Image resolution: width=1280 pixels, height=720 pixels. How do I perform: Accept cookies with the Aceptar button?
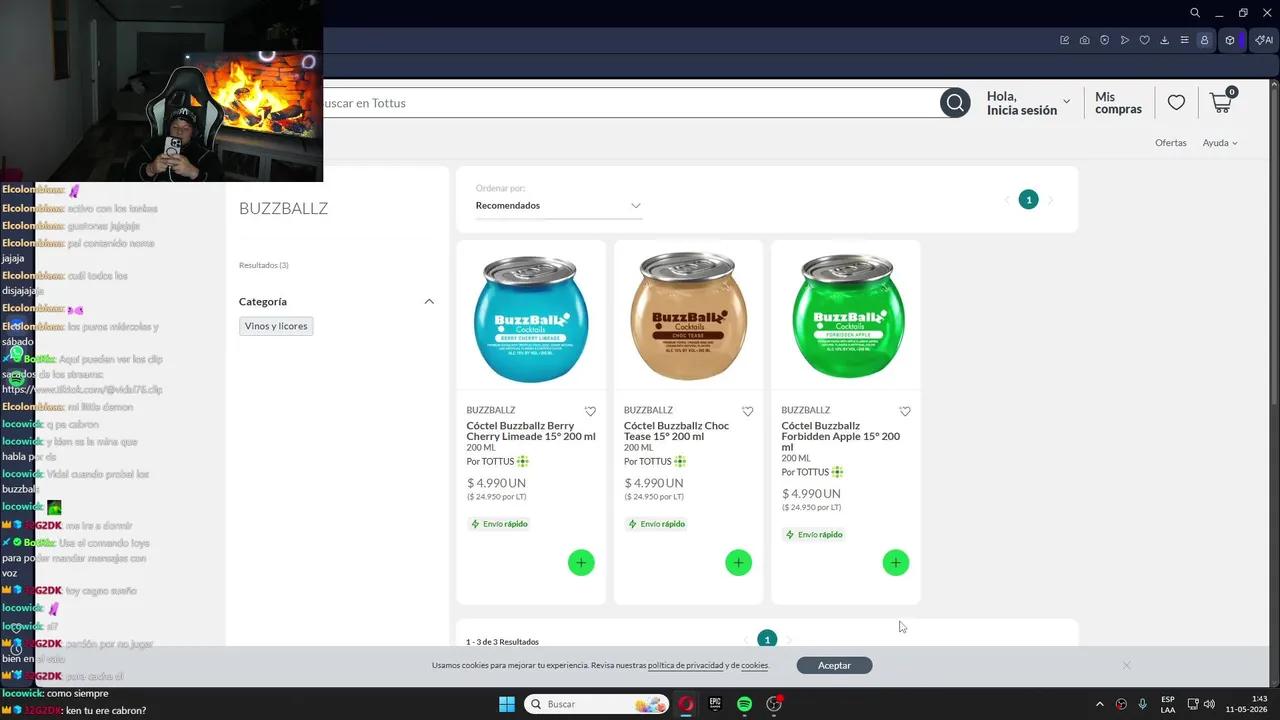point(834,665)
